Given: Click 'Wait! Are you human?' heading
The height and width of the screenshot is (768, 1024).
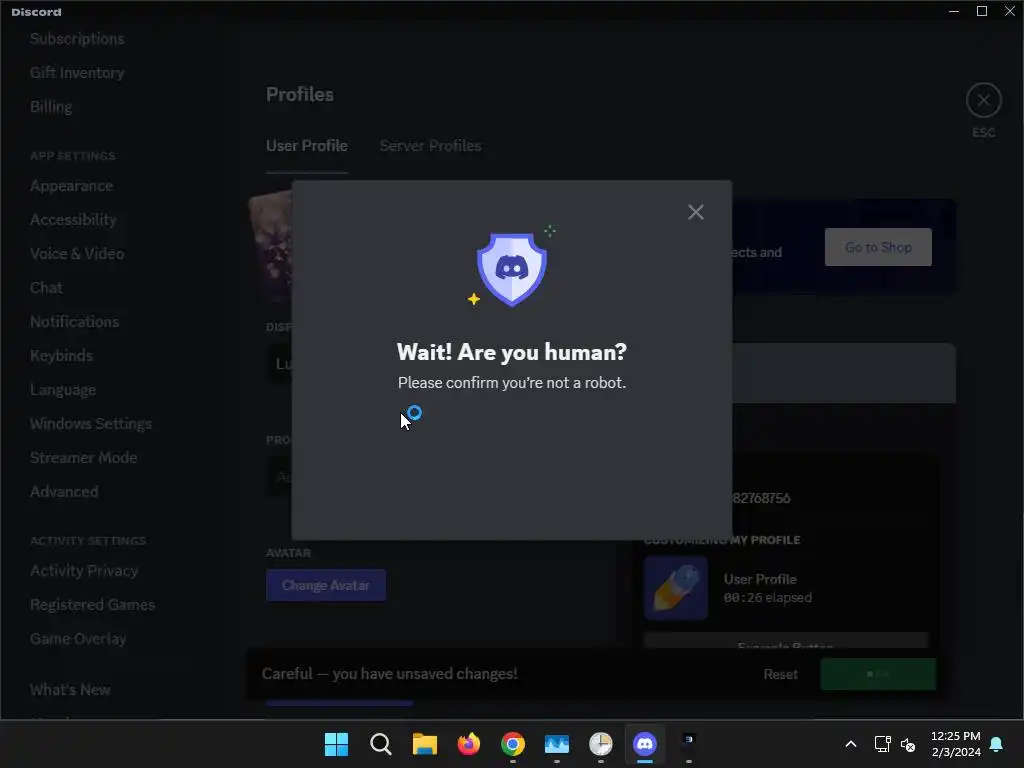Looking at the screenshot, I should [x=512, y=352].
